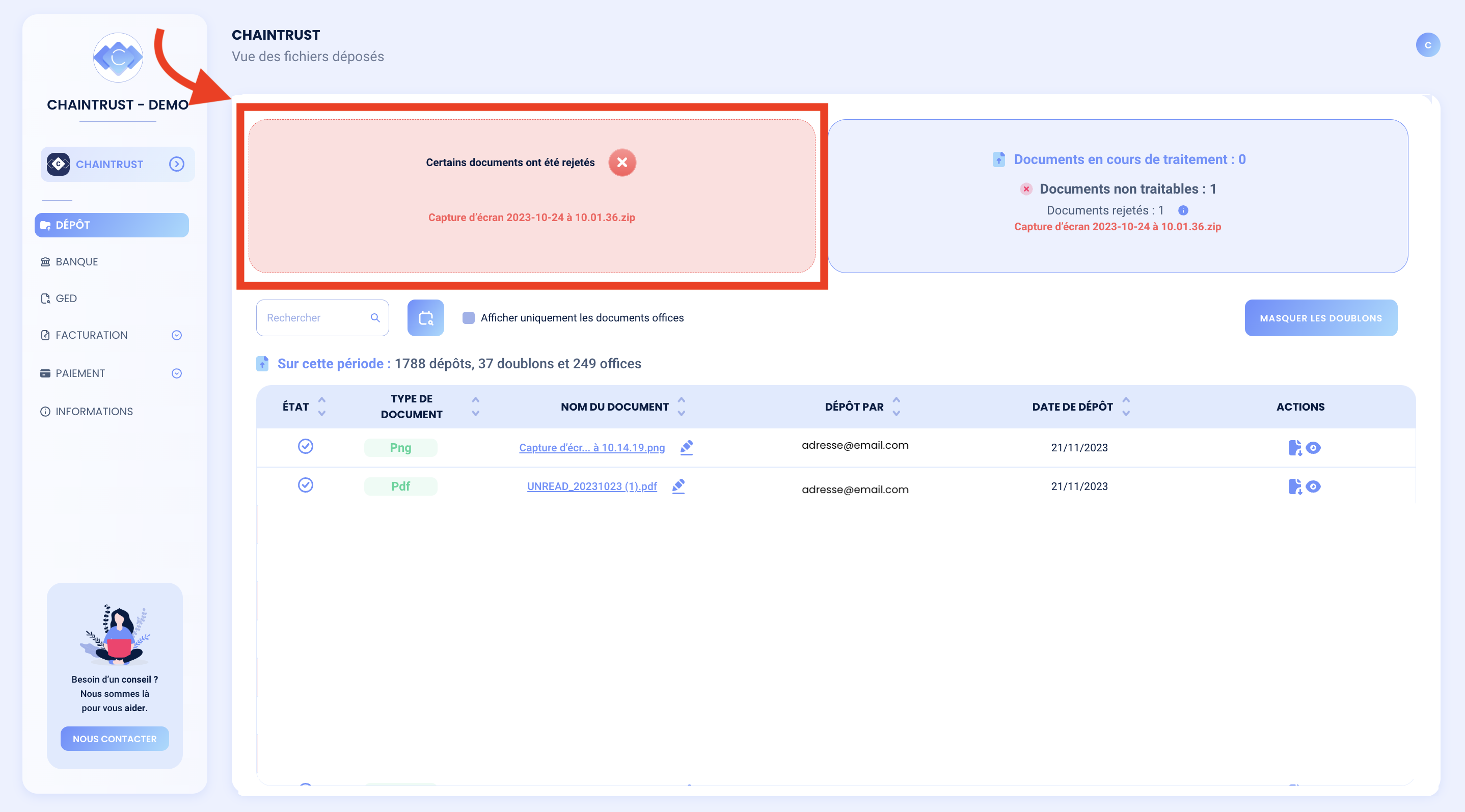Viewport: 1465px width, 812px height.
Task: Click rejected file name in the pink banner
Action: 531,217
